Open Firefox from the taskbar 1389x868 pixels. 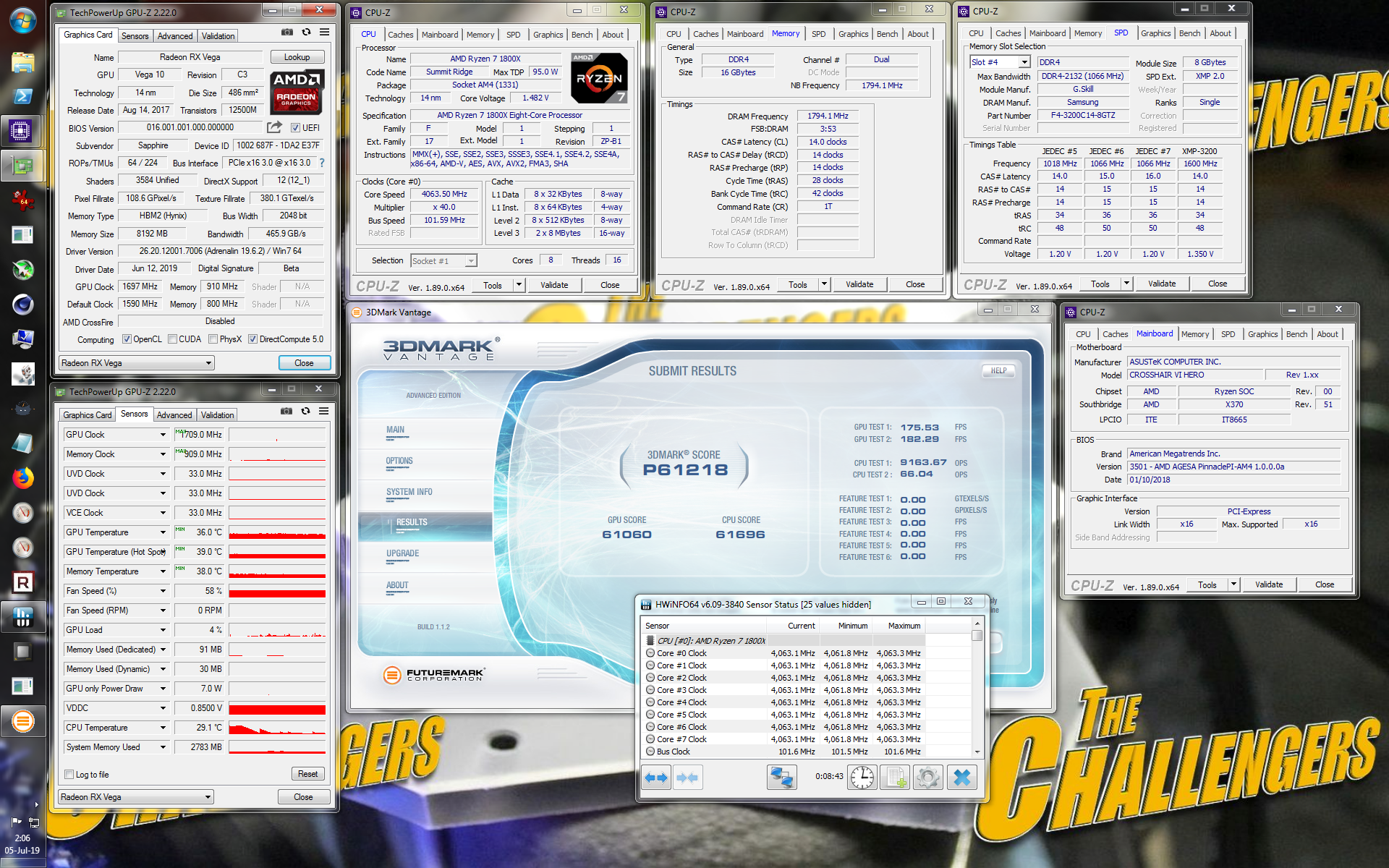pos(22,478)
